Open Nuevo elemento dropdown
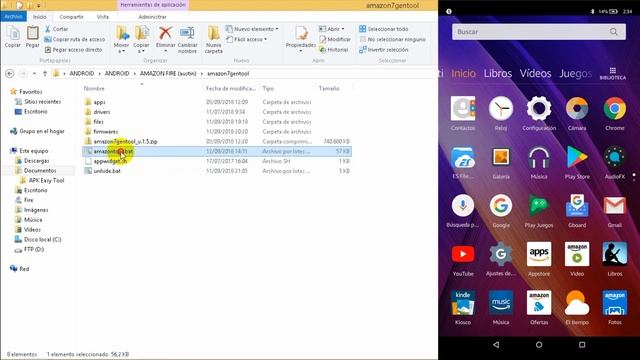 click(252, 29)
